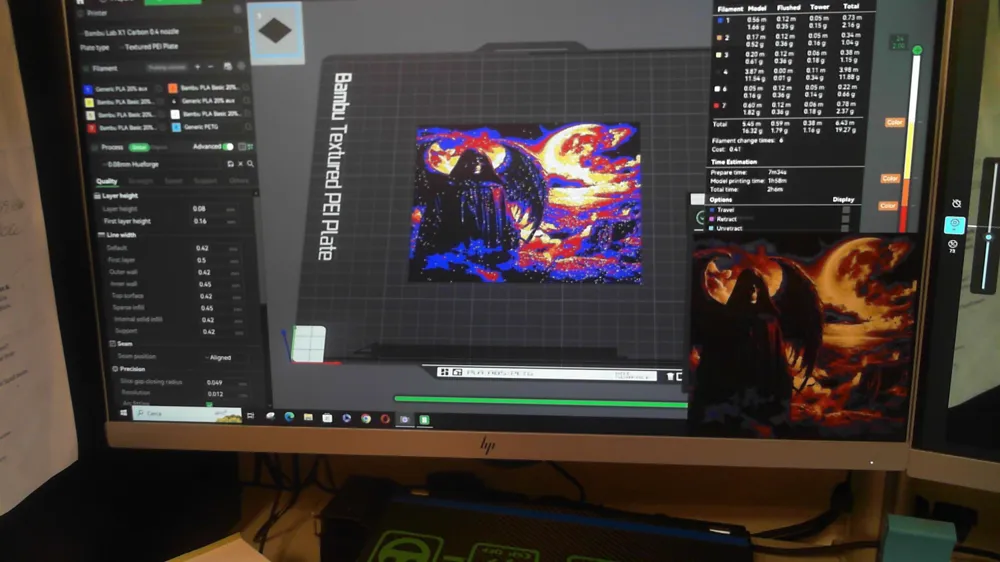Select the Global process mode toggle
Image resolution: width=1000 pixels, height=562 pixels.
[x=138, y=147]
